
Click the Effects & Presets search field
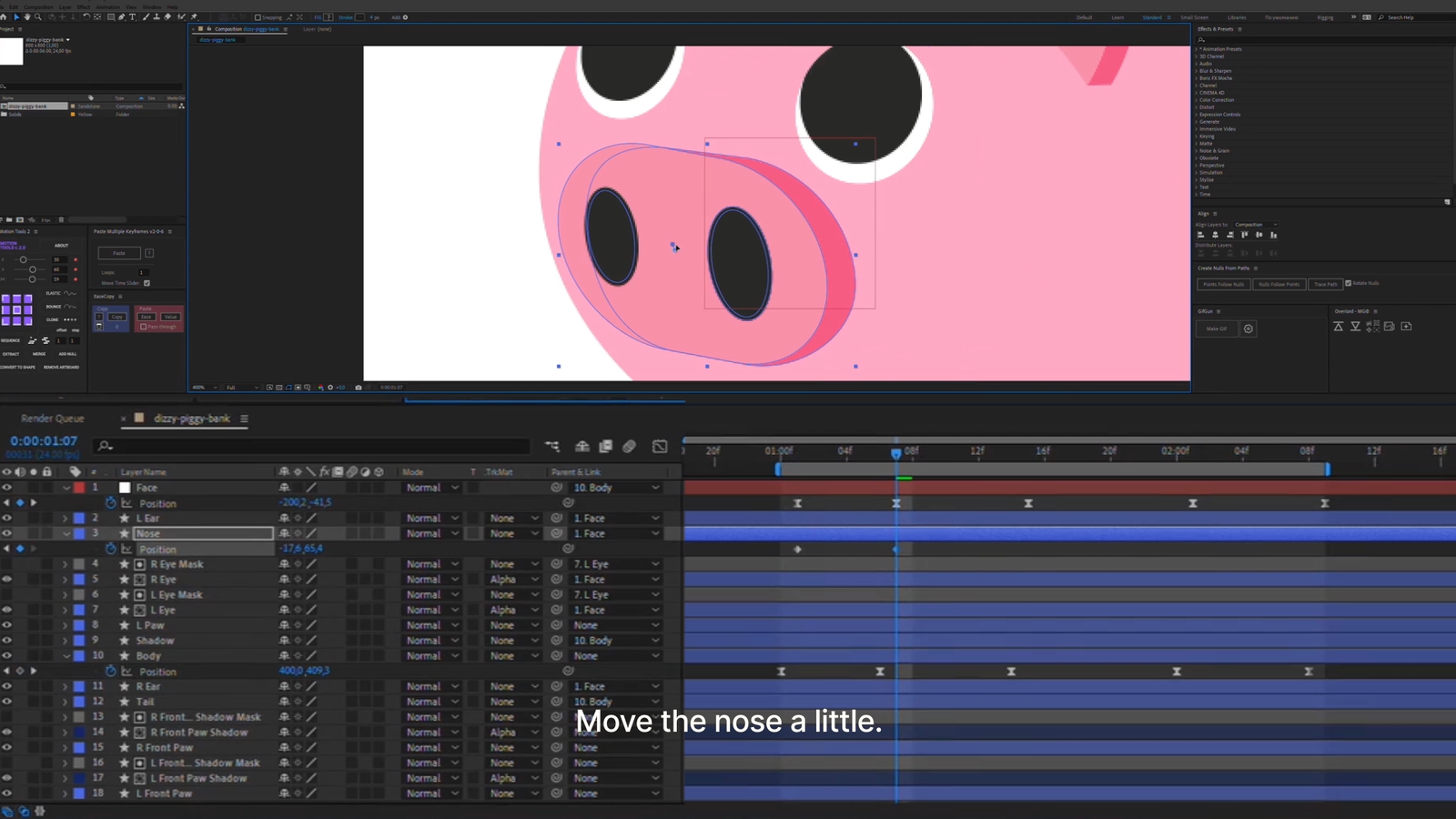click(x=1324, y=40)
